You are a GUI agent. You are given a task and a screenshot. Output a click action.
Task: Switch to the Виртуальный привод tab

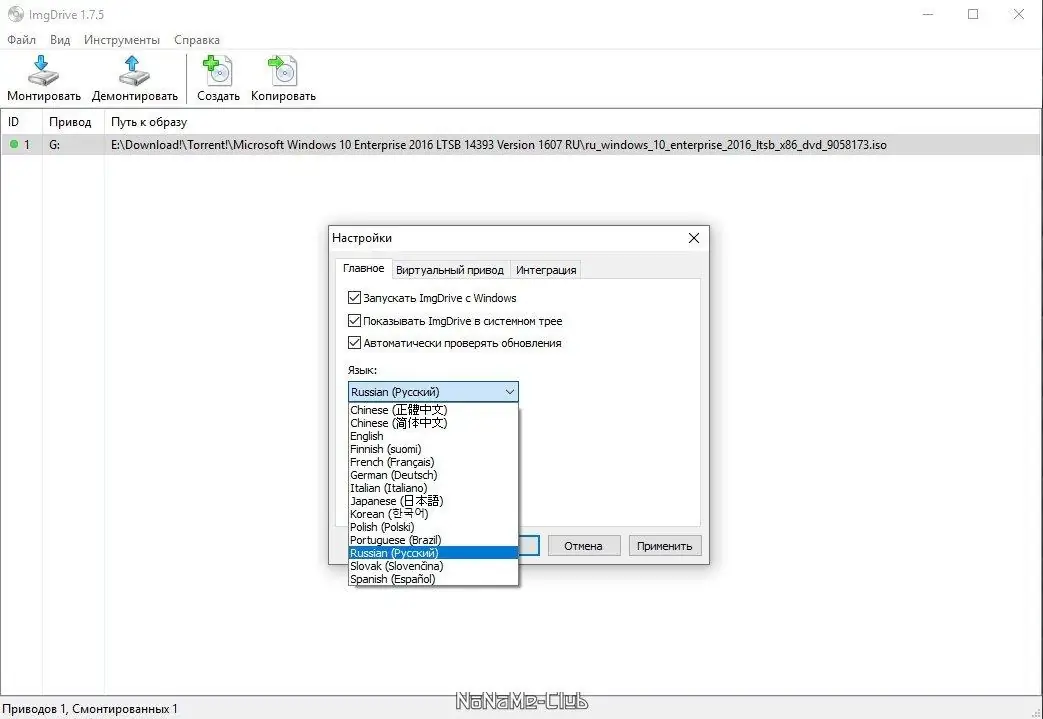(x=450, y=270)
